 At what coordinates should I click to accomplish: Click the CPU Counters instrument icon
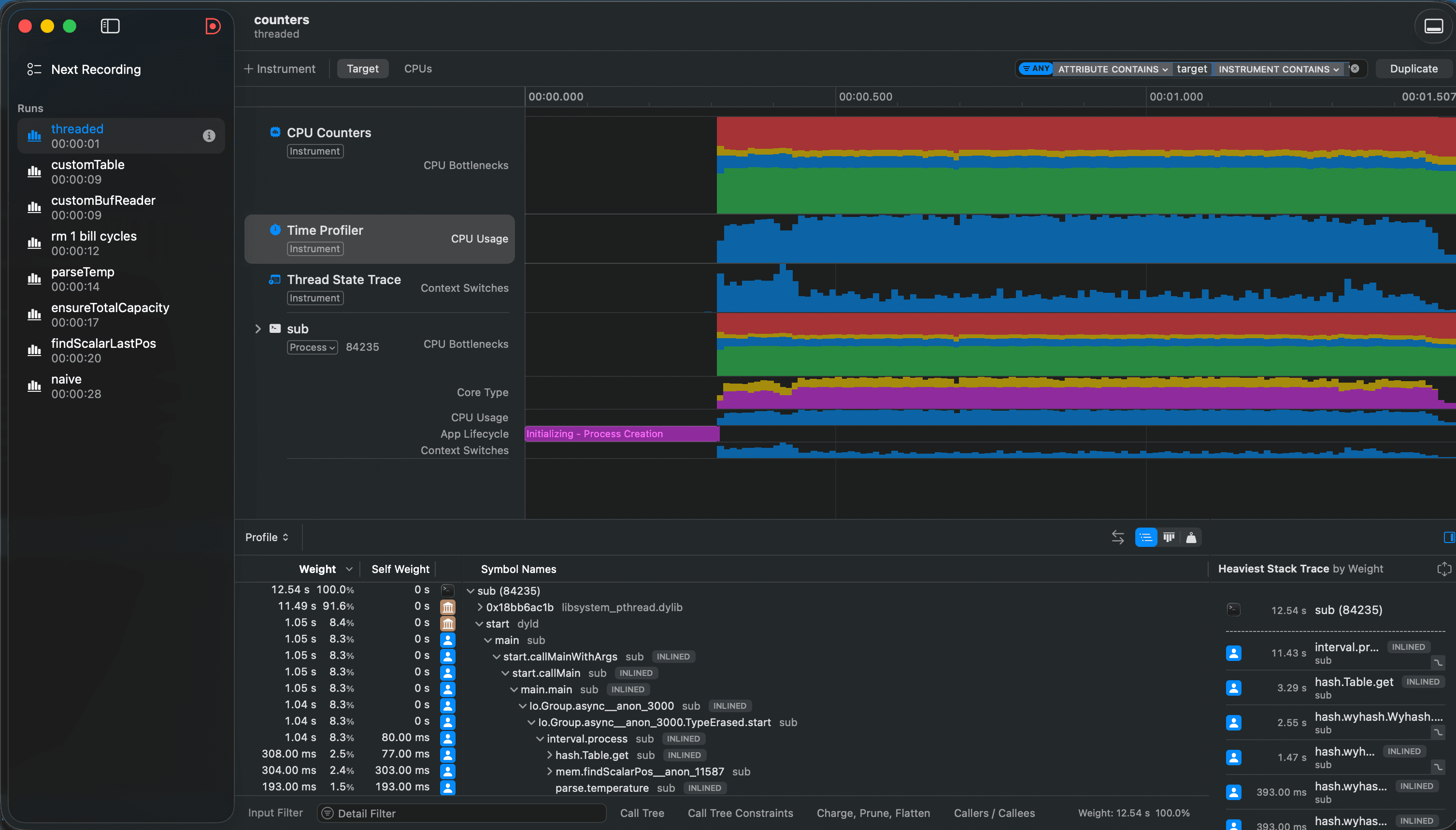click(x=275, y=132)
